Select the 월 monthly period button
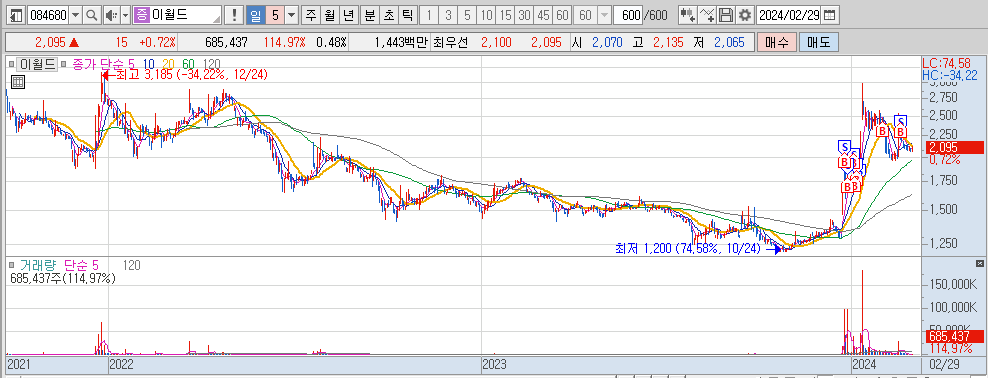 330,14
